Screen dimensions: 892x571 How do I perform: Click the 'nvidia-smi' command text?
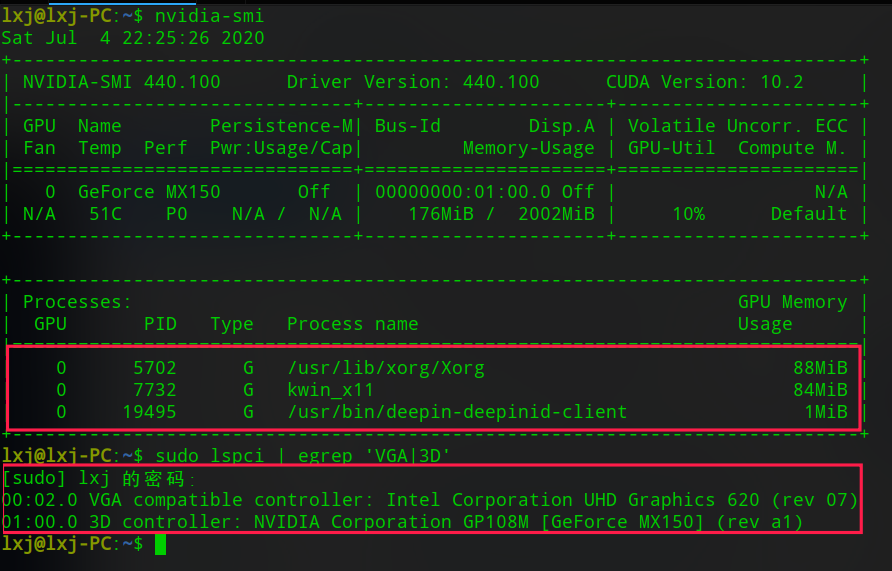[x=209, y=16]
